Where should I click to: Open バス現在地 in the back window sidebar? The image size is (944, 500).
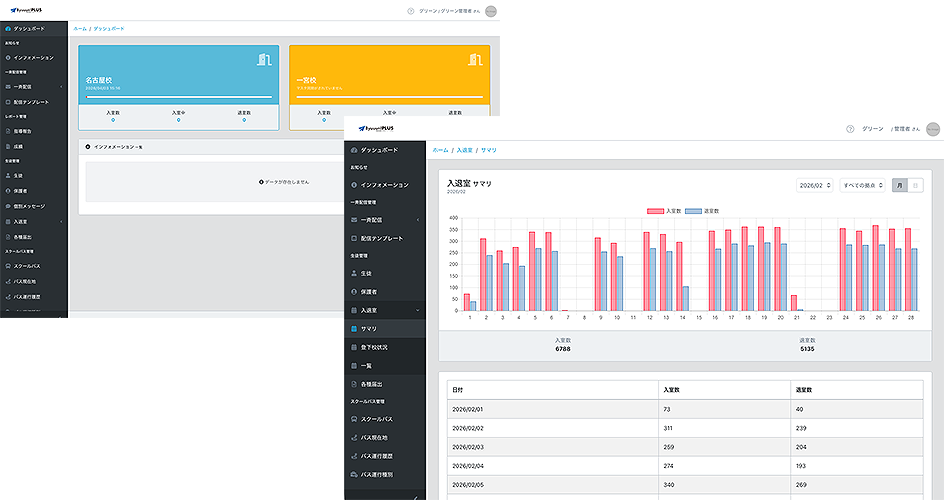tap(25, 282)
